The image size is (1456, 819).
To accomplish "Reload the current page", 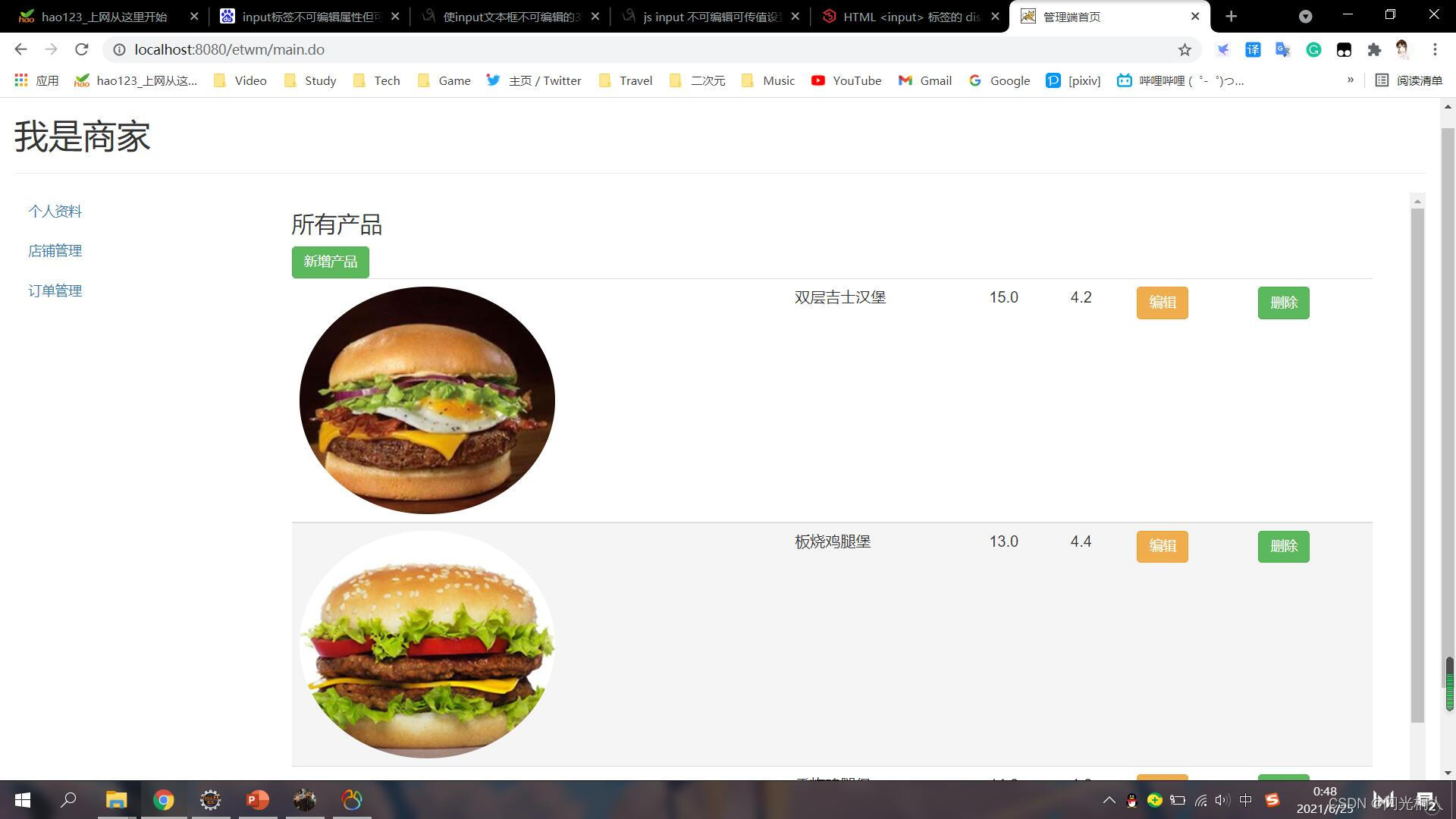I will (x=82, y=50).
